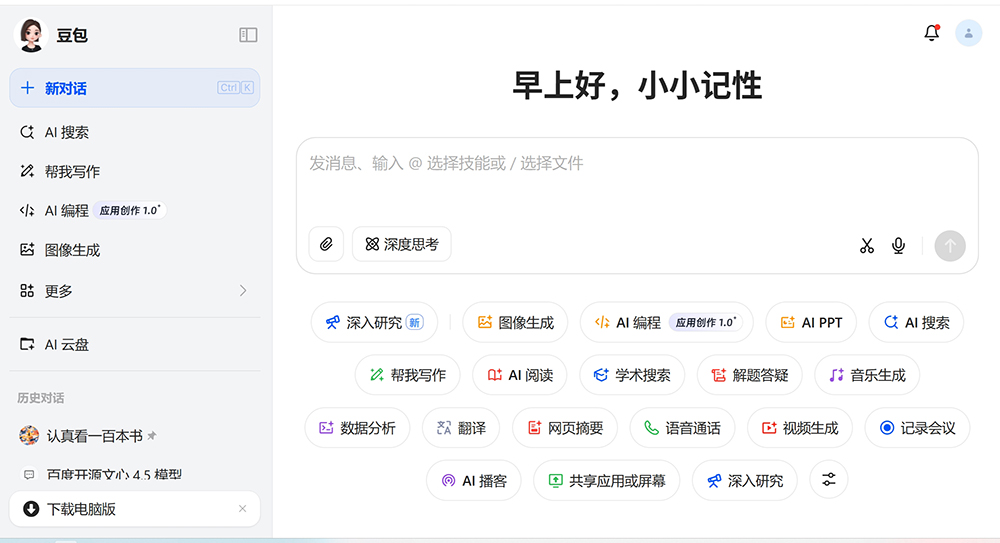Select the 记录会议 skill chip

pos(917,428)
